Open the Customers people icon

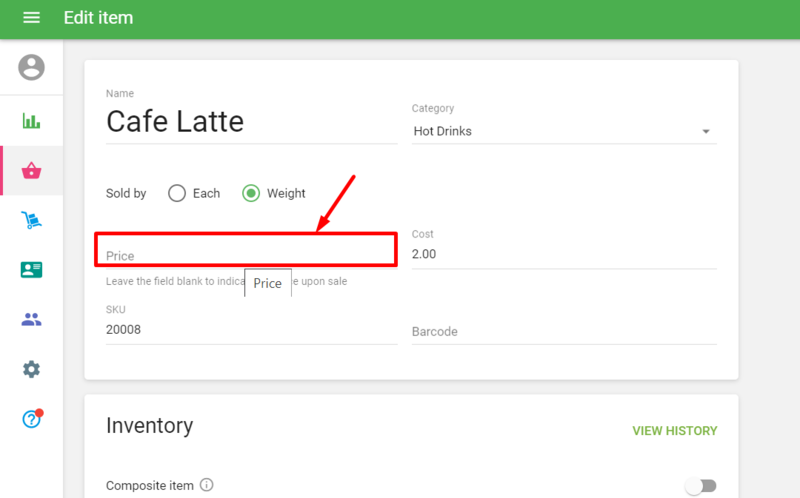32,320
